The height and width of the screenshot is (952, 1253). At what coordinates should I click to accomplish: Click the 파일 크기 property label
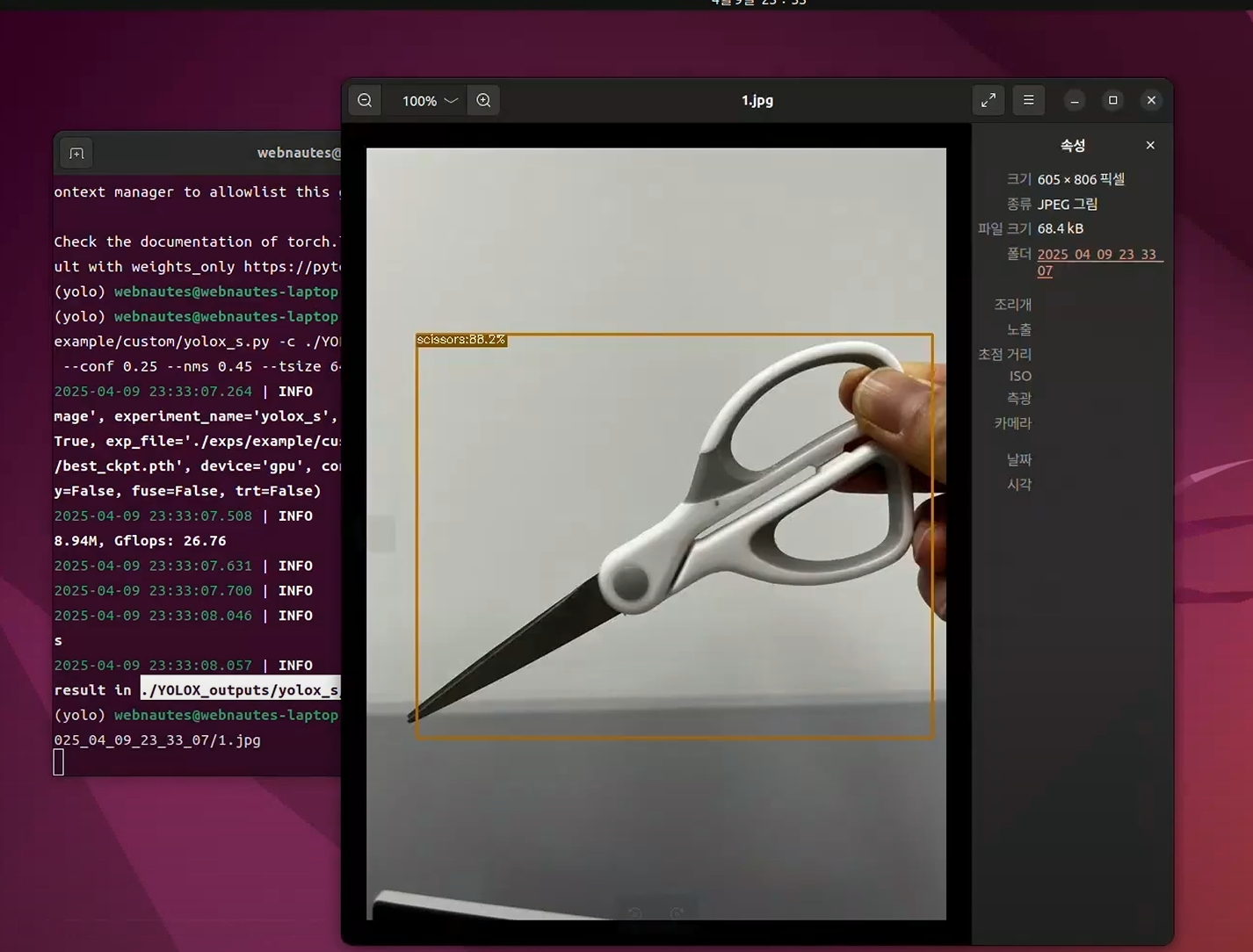1005,228
